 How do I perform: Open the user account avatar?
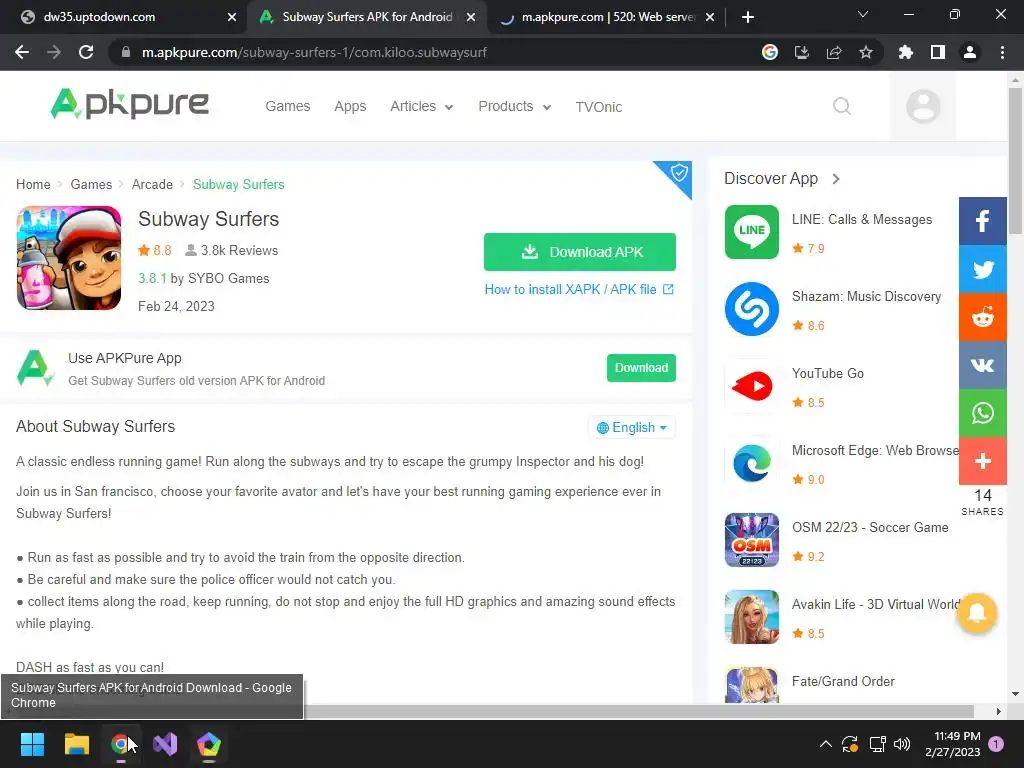pos(923,106)
